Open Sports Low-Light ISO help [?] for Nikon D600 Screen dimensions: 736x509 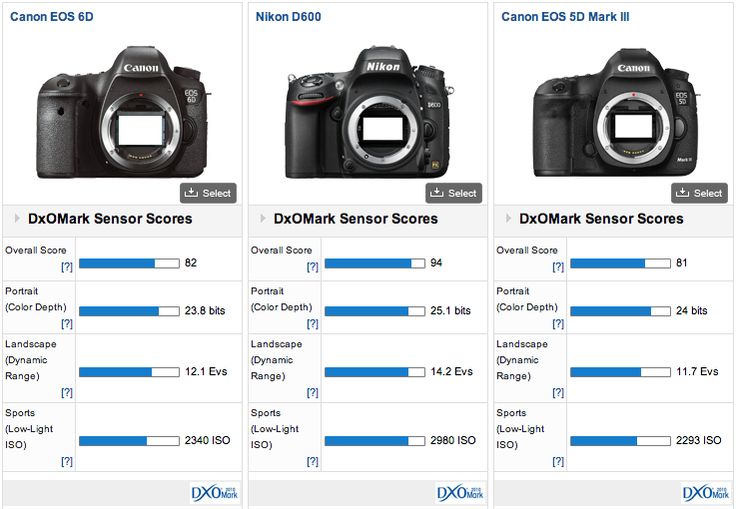(x=313, y=461)
